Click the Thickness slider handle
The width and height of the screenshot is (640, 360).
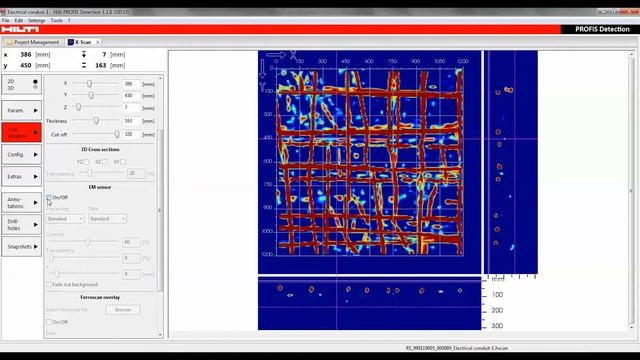[96, 120]
